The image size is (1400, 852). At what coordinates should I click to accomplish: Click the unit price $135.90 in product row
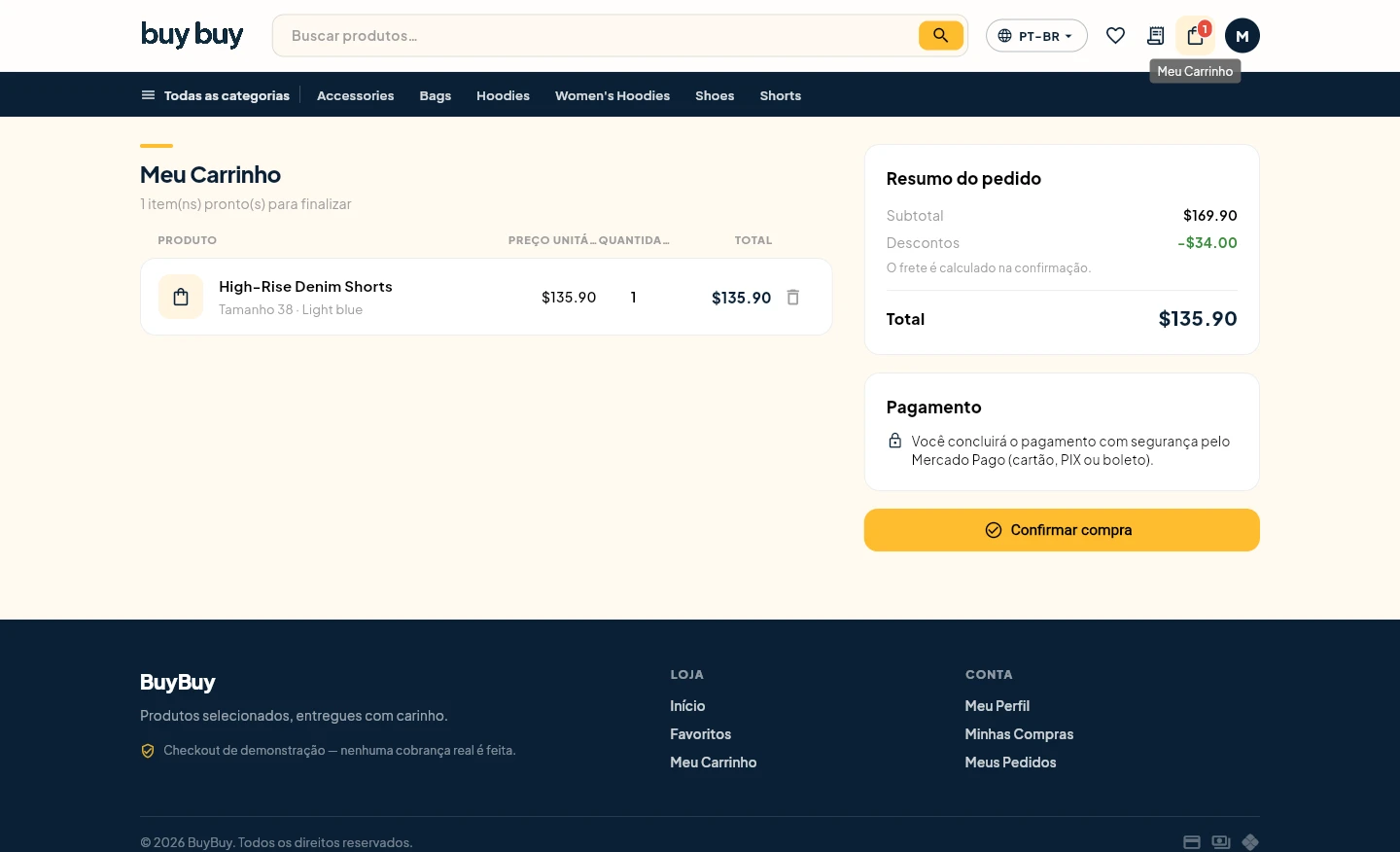[x=569, y=298]
